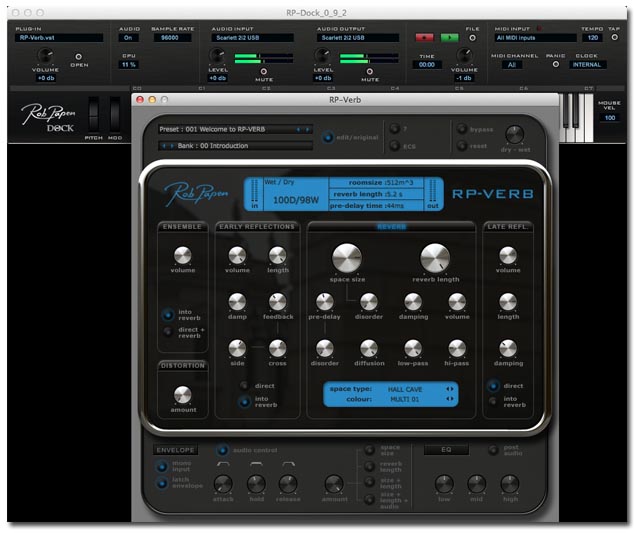Click the ENVELOPE section button

175,450
